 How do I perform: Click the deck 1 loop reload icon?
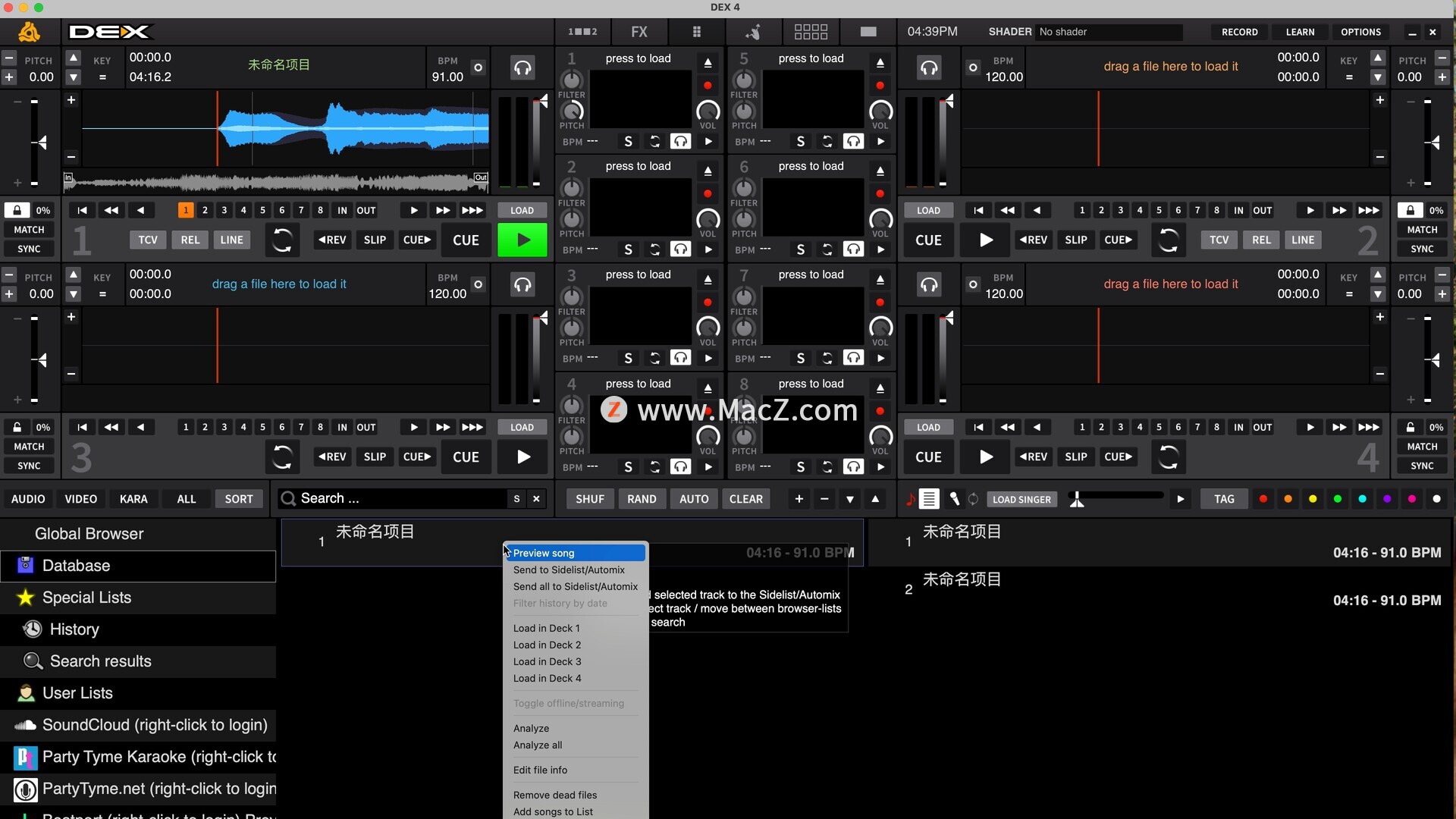click(x=282, y=240)
